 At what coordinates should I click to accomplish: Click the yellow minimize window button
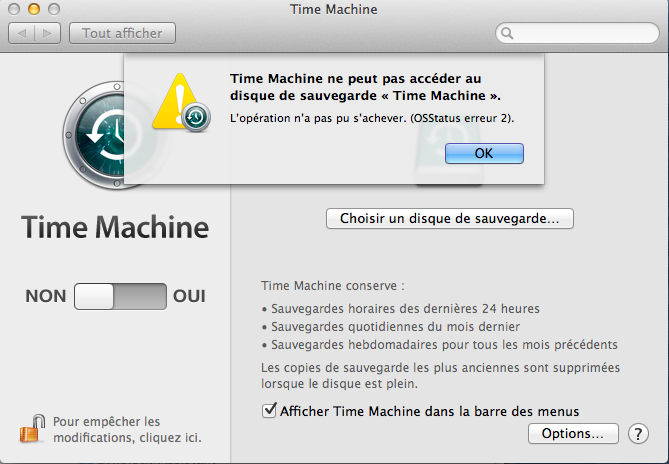[34, 9]
